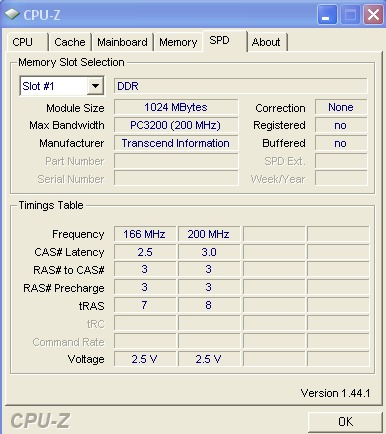Expand the Slot #1 dropdown arrow
Viewport: 386px width, 434px height.
[x=95, y=86]
